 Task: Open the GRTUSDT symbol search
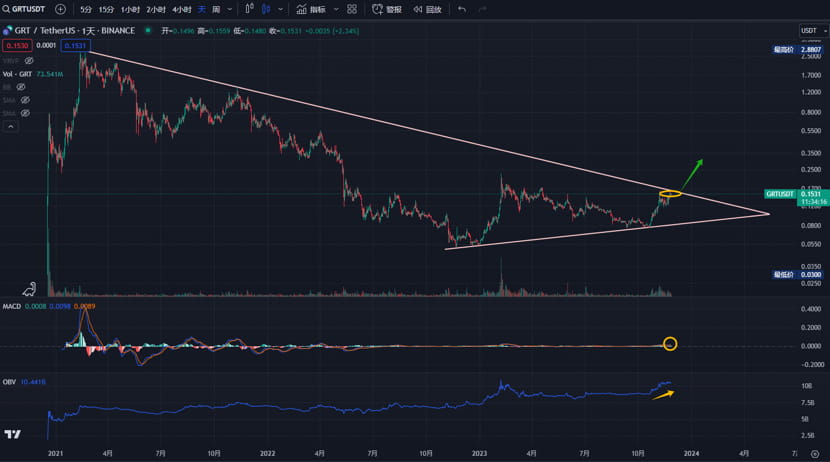click(24, 9)
